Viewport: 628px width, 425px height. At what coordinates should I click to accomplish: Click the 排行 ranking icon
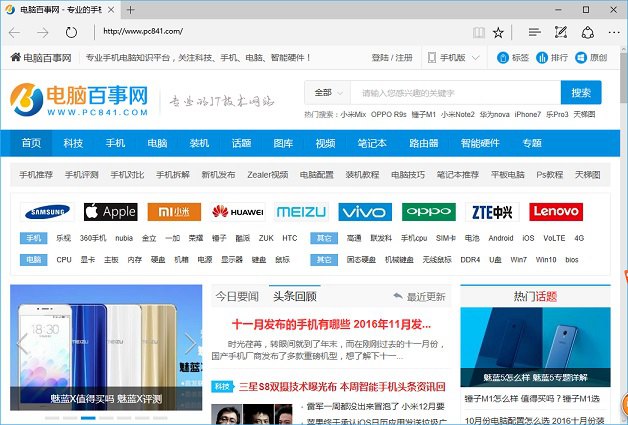(542, 58)
